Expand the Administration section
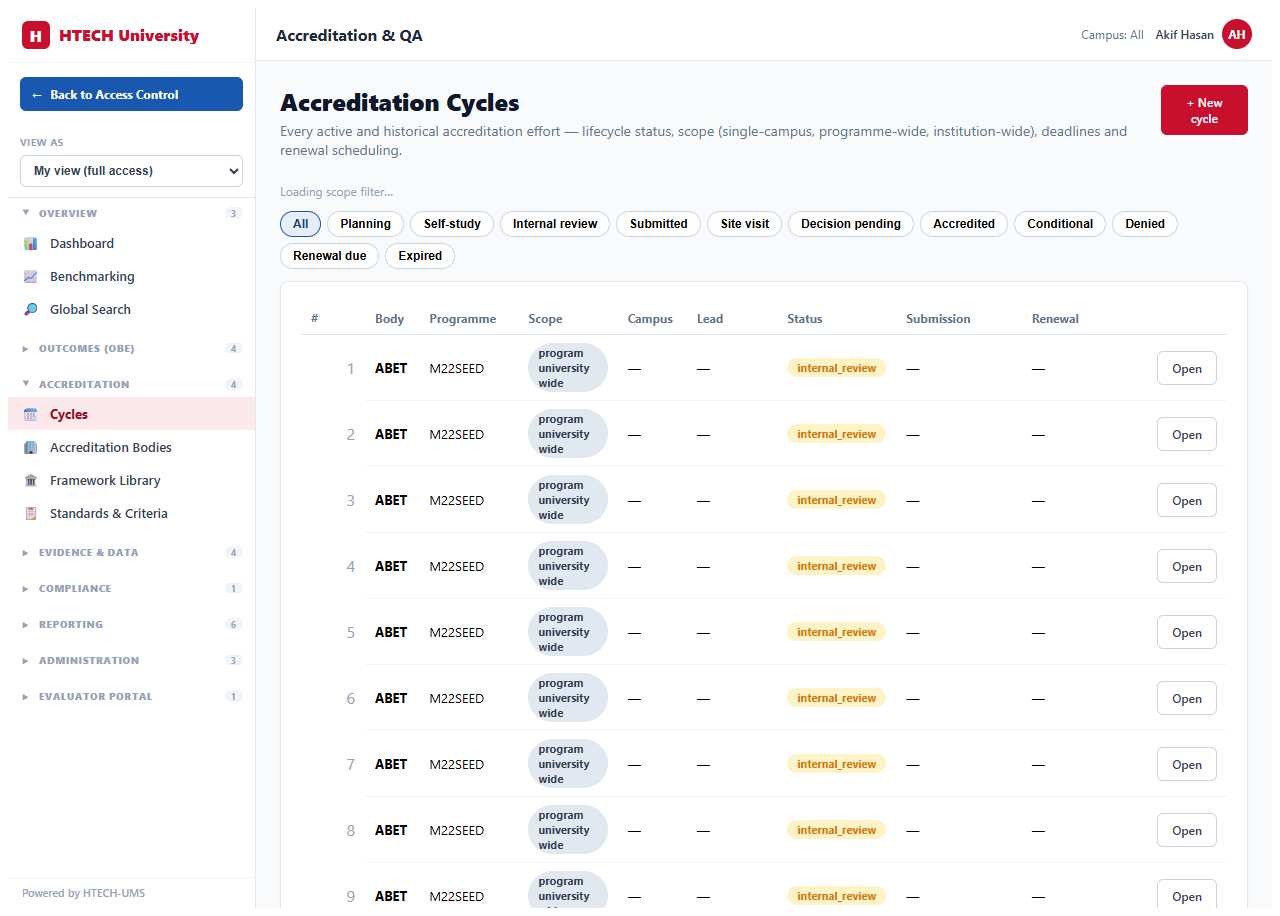This screenshot has width=1280, height=916. point(131,660)
